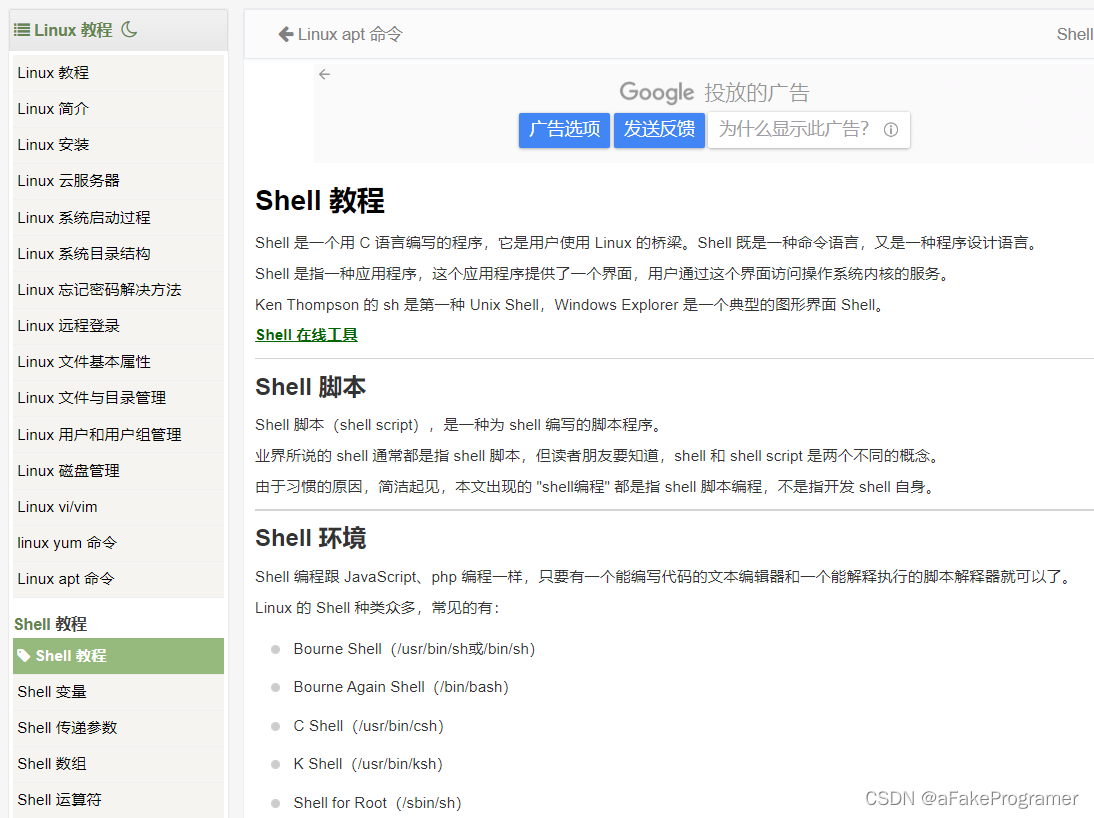This screenshot has width=1094, height=818.
Task: Click the CSDN @aFakeProgramer watermark
Action: [971, 798]
